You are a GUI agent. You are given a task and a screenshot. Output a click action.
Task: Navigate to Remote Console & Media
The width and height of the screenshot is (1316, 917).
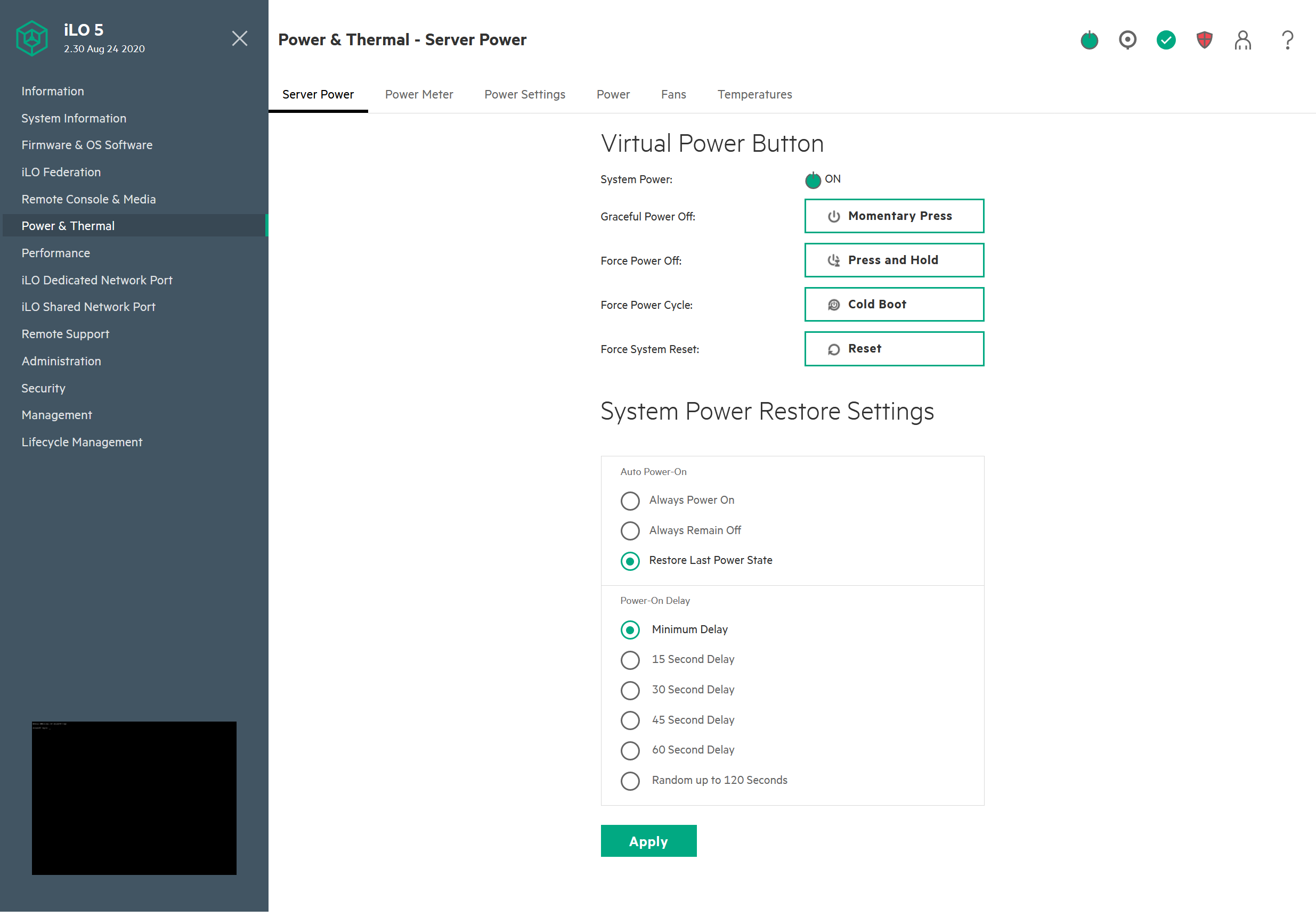click(x=89, y=199)
